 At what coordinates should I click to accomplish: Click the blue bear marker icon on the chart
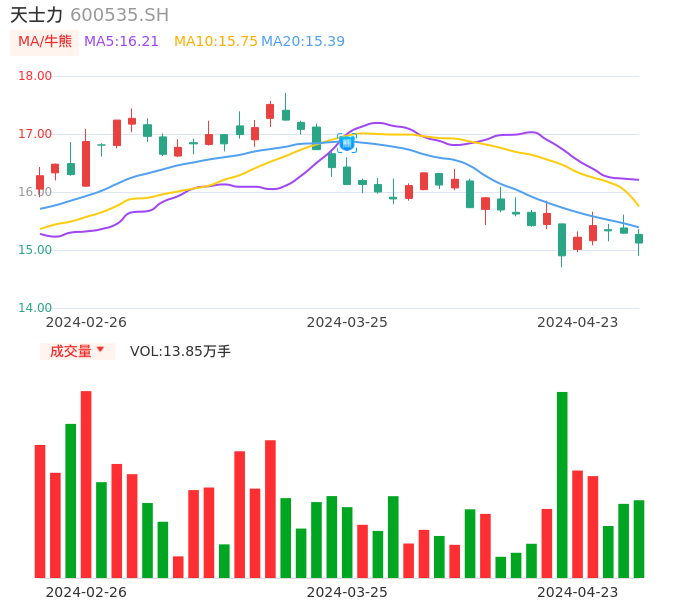pos(347,143)
